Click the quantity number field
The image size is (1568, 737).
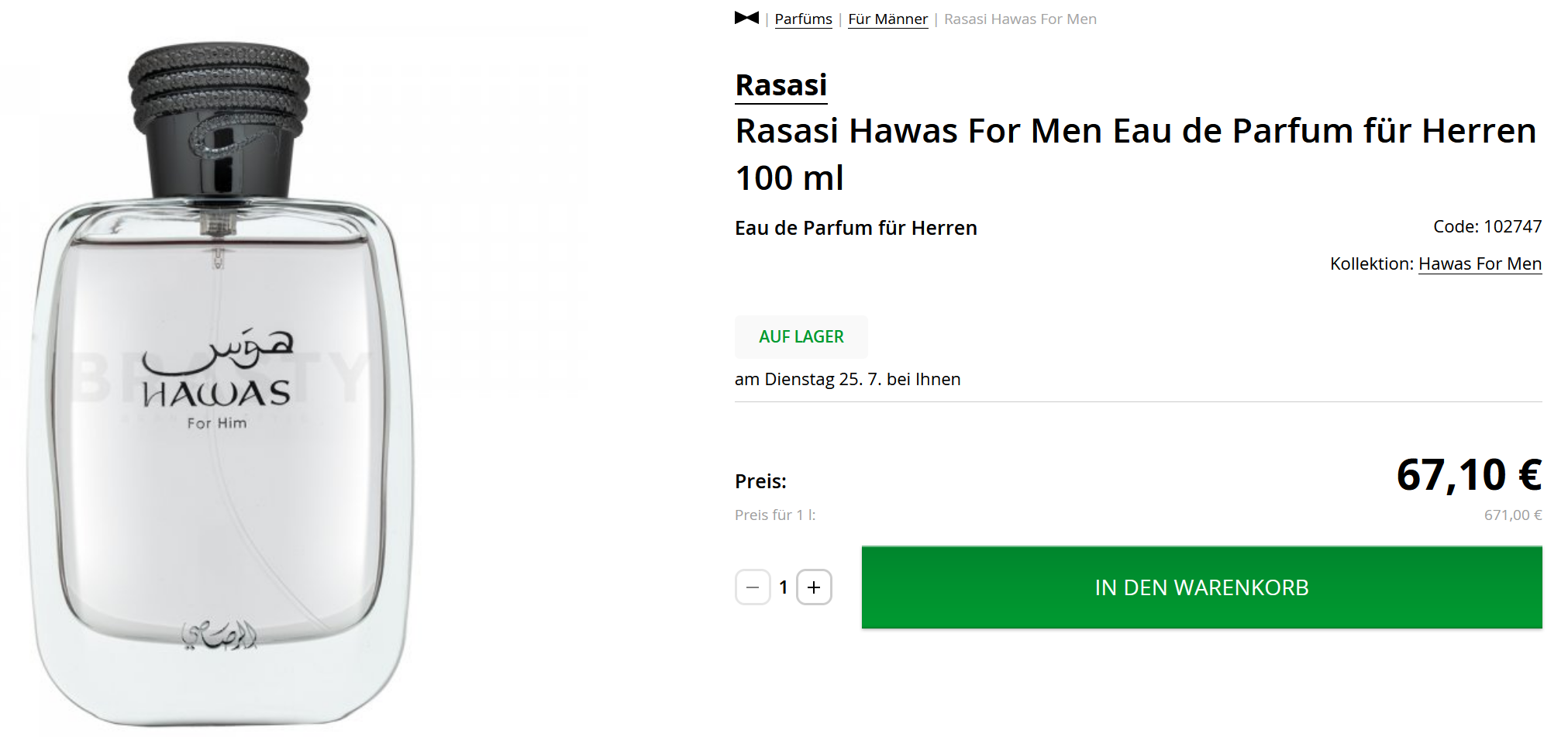[784, 587]
